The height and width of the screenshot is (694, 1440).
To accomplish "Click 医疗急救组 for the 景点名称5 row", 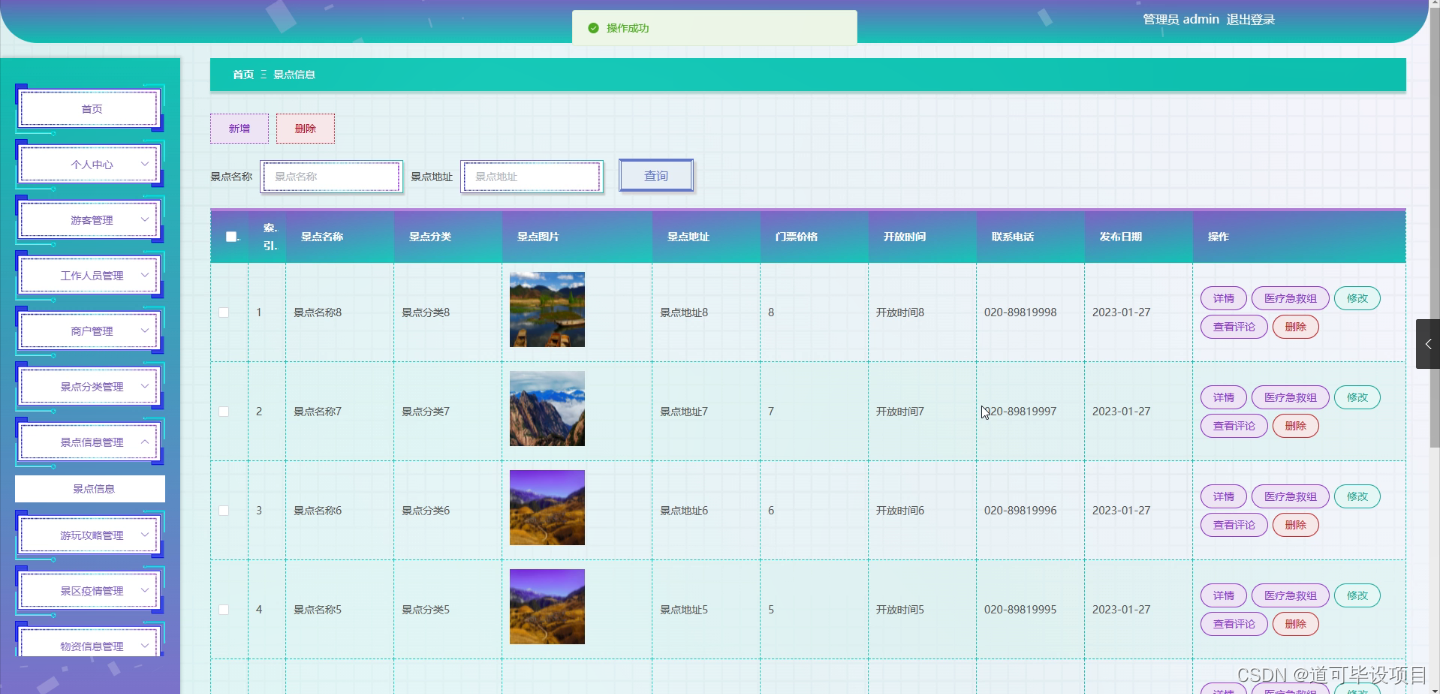I will click(1290, 595).
